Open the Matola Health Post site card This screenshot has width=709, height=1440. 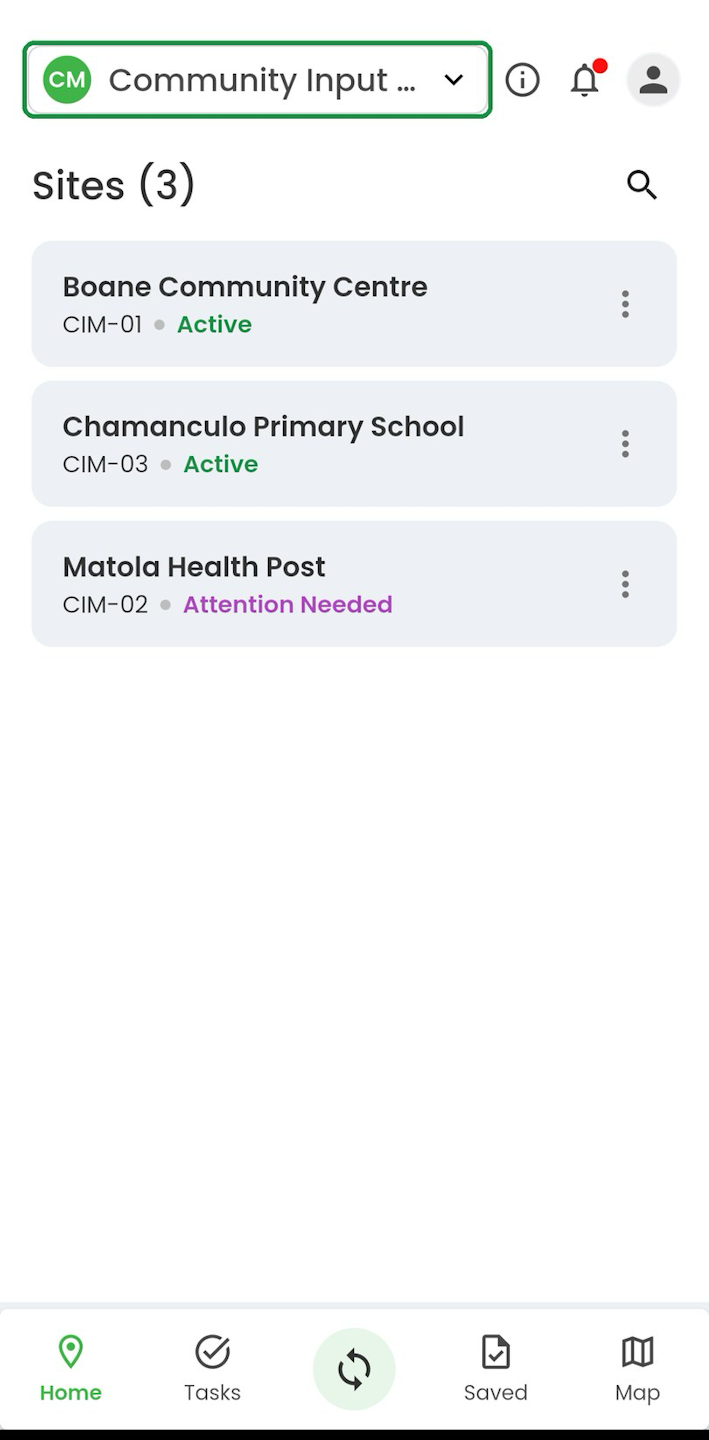[354, 584]
